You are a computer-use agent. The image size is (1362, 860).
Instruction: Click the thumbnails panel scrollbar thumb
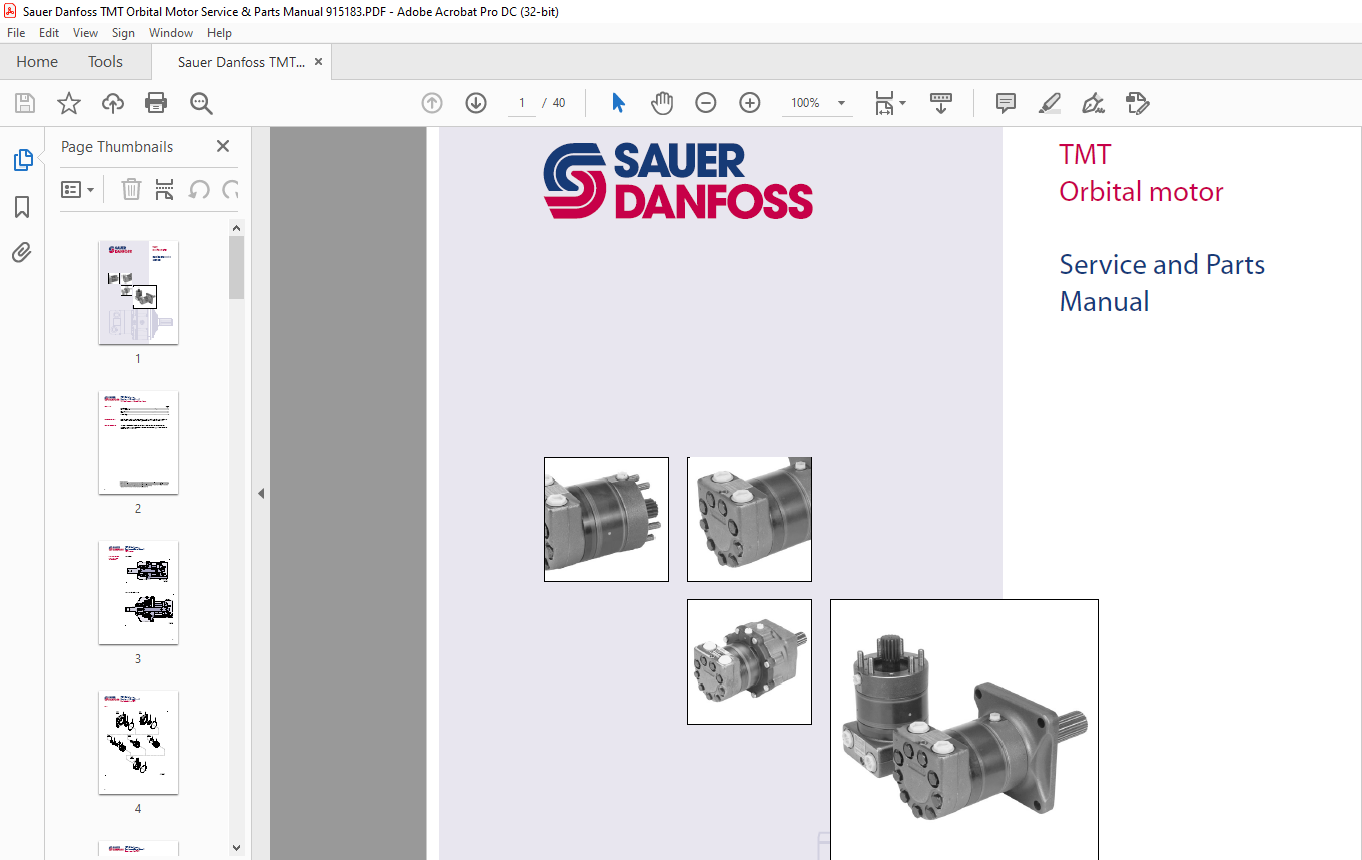(x=237, y=268)
